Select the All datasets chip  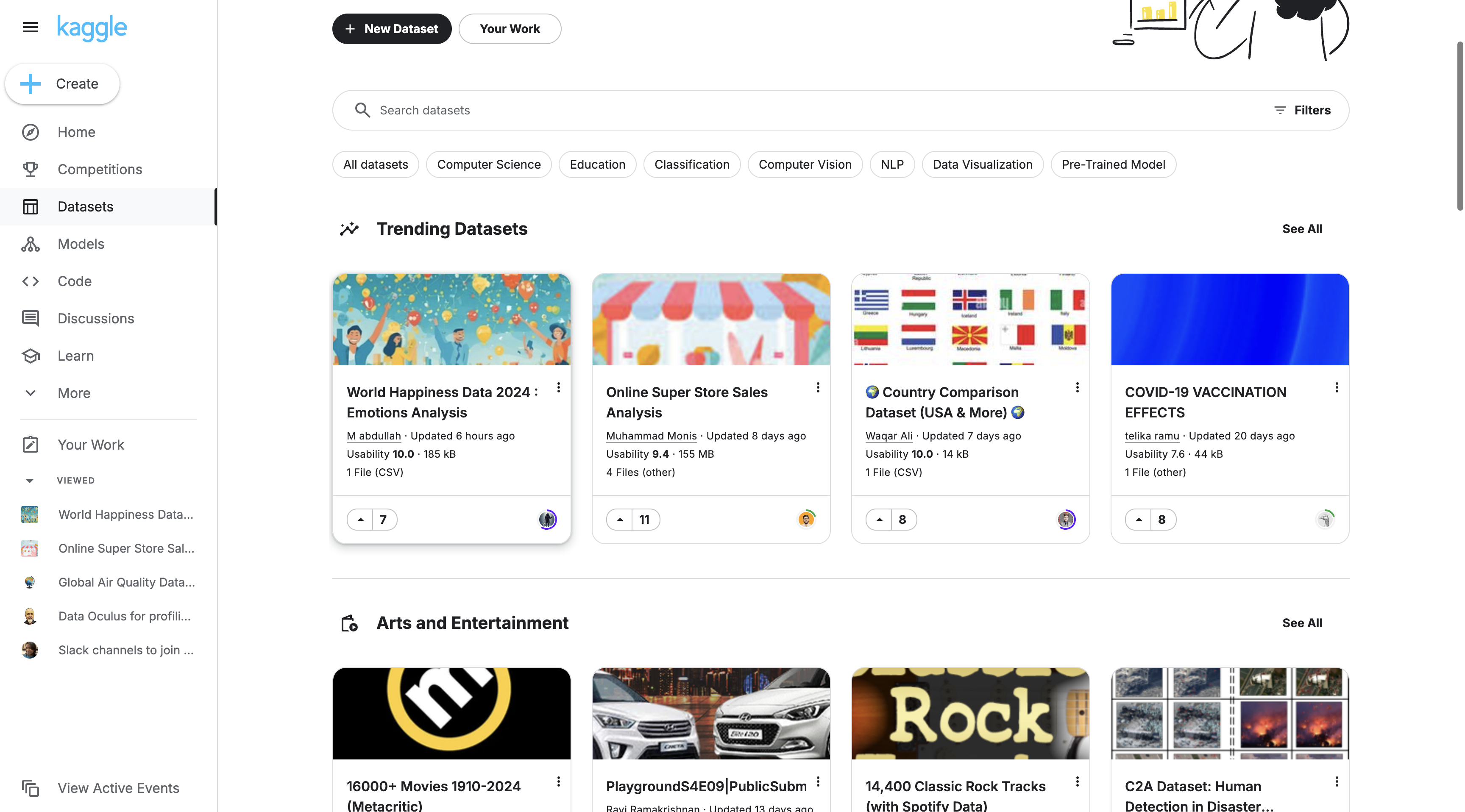(375, 164)
